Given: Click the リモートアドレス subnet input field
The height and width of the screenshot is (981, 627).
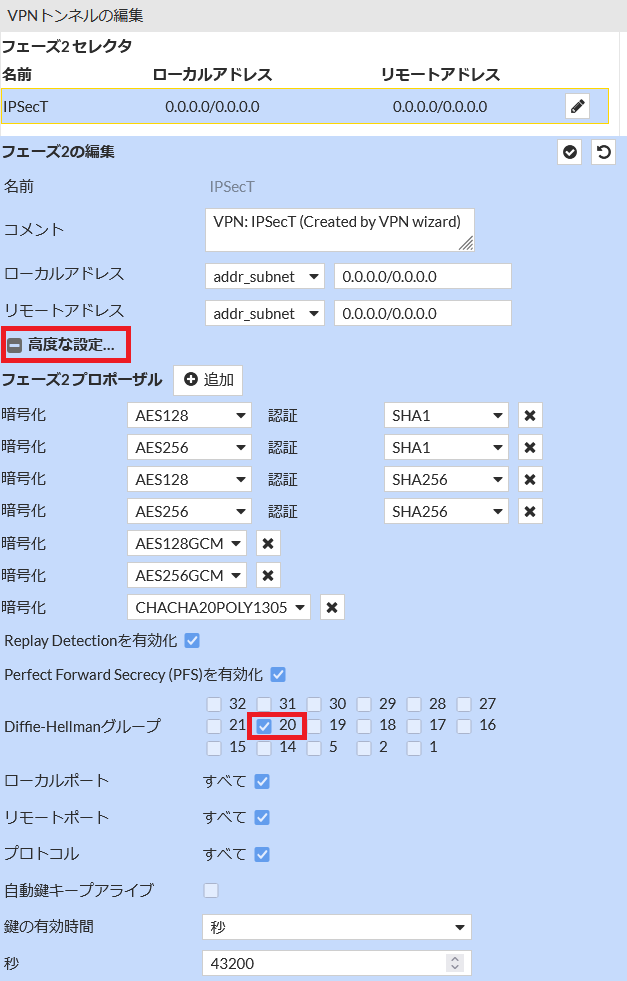Looking at the screenshot, I should pyautogui.click(x=423, y=313).
